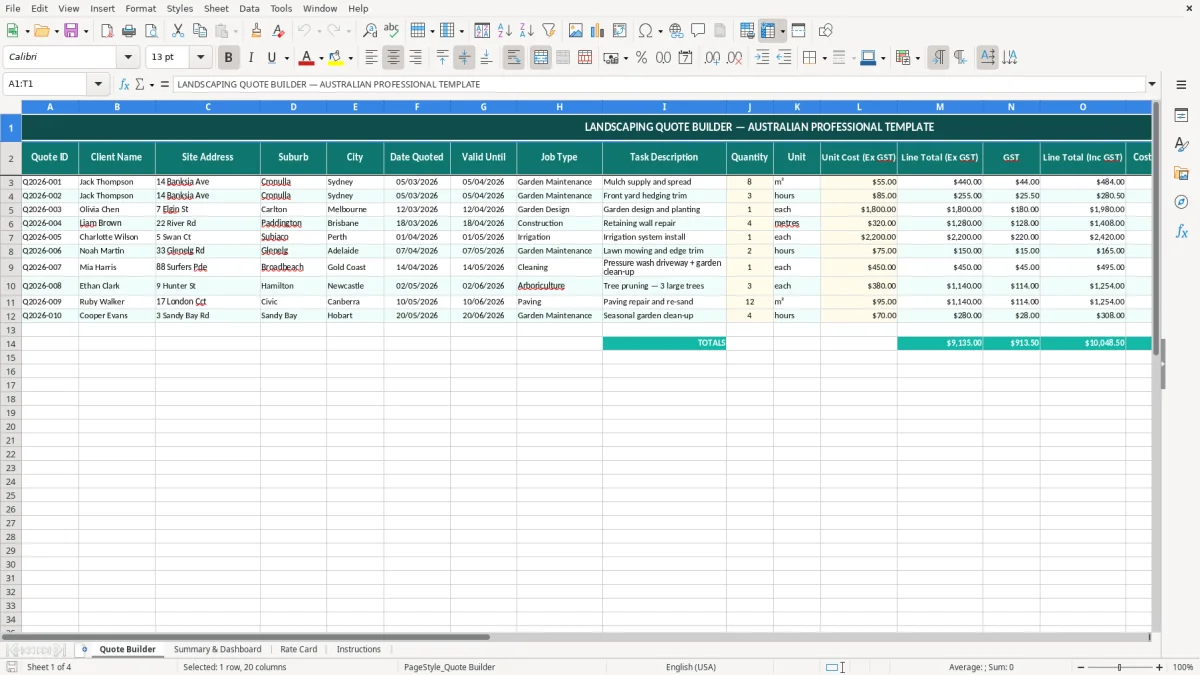Apply the red font color swatch
The height and width of the screenshot is (675, 1200).
307,58
